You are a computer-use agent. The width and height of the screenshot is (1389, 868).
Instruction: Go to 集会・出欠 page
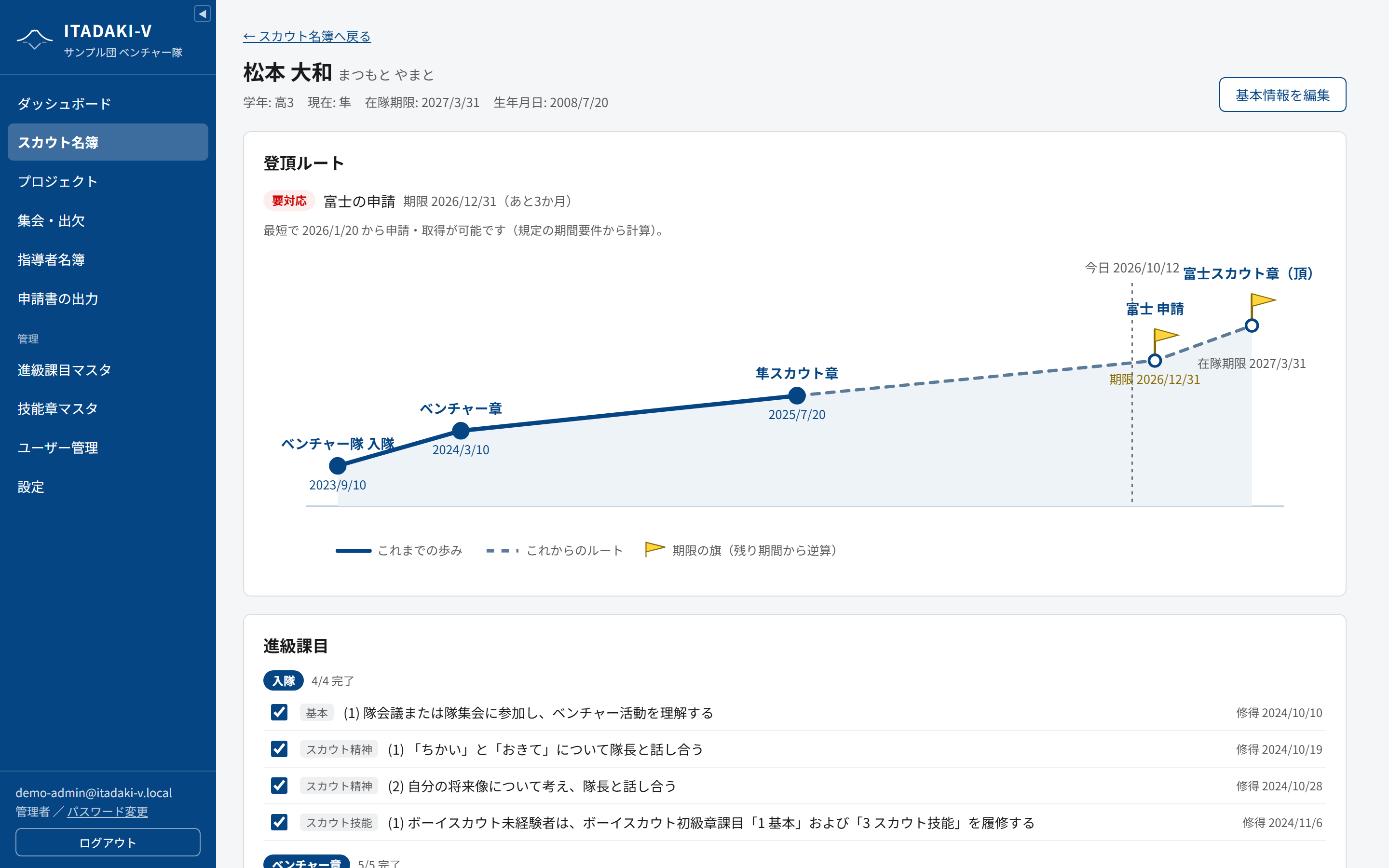pos(108,220)
